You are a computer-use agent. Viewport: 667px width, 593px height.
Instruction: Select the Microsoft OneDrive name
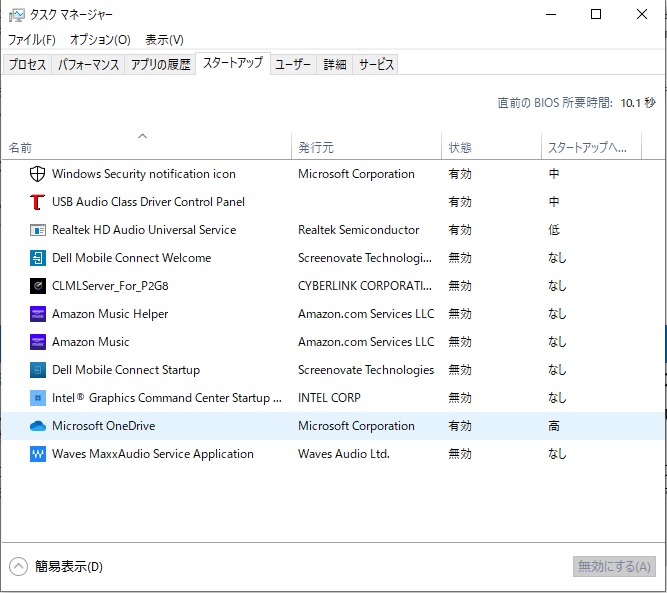pos(103,426)
